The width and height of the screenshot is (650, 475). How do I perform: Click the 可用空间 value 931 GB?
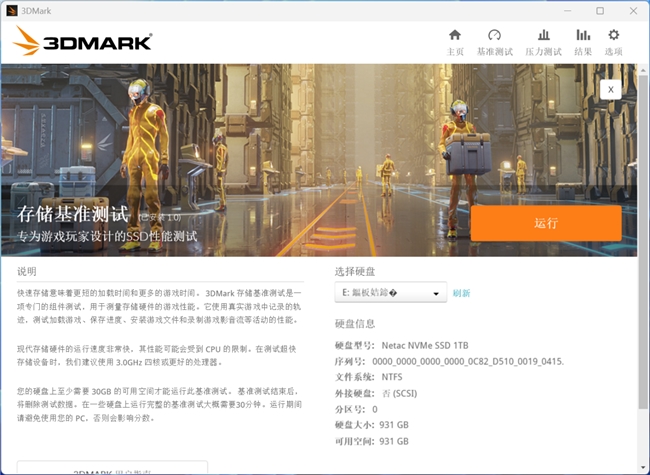(394, 441)
